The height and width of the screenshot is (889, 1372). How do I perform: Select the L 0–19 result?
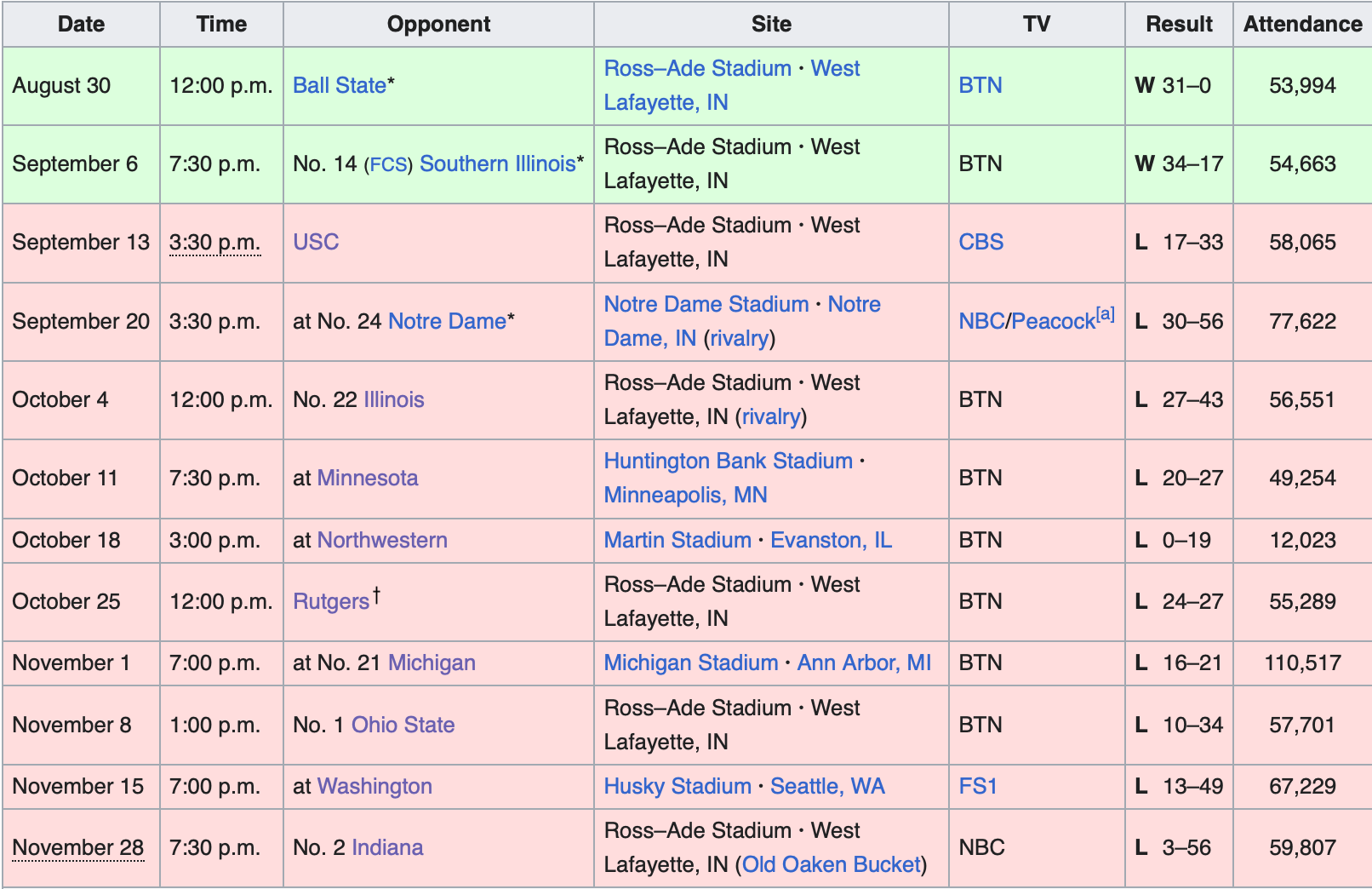tap(1173, 540)
